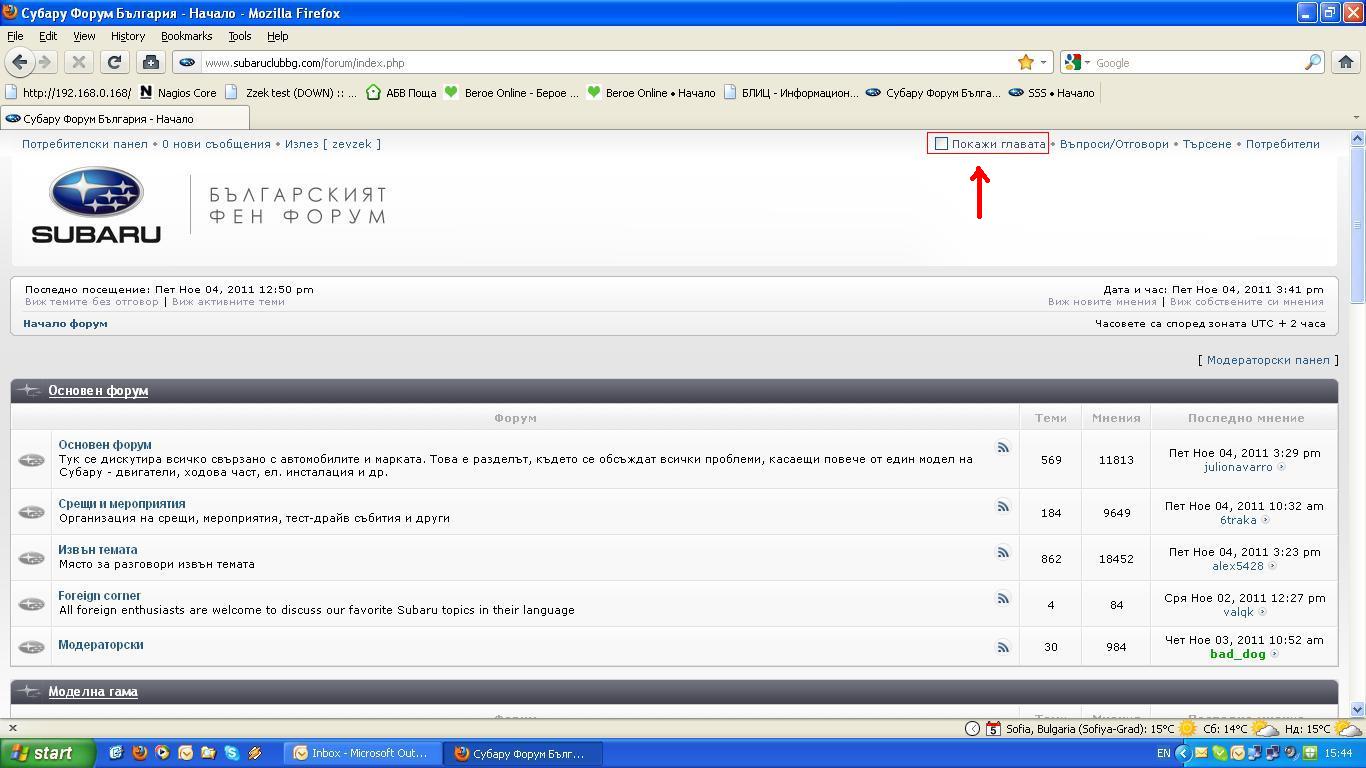Open RSS feed for Срещи и мероприятия
Image resolution: width=1366 pixels, height=768 pixels.
[x=1002, y=506]
